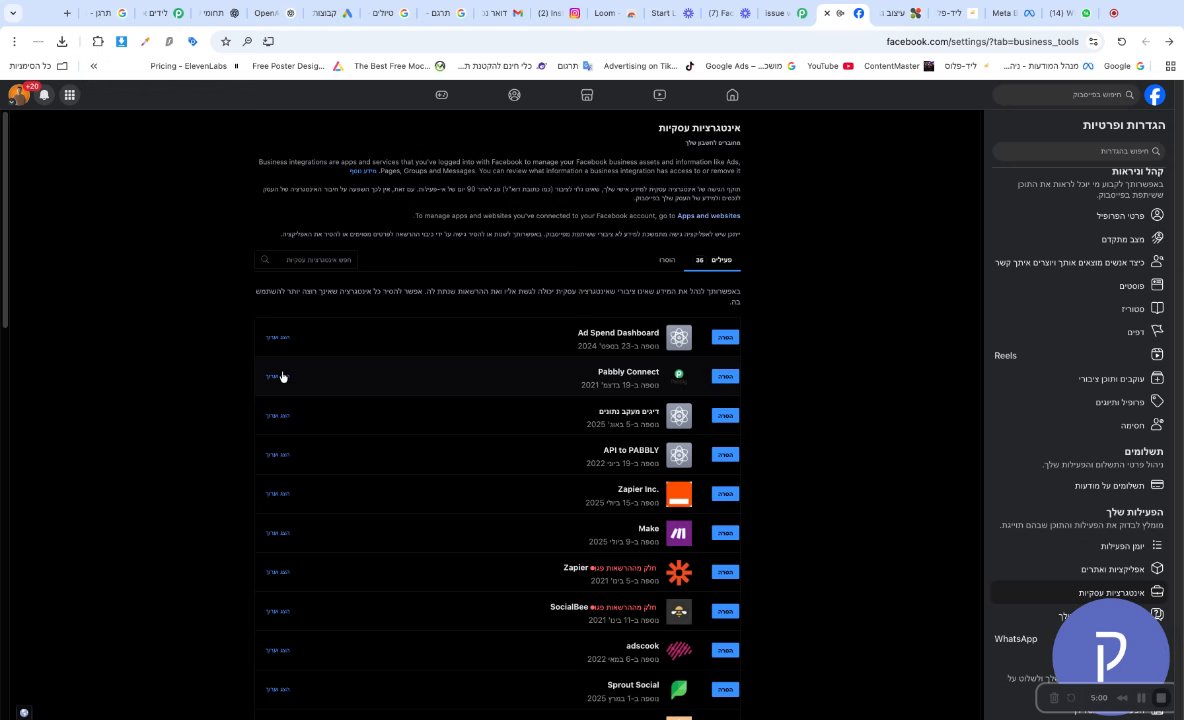Click the SocialBee bee icon
1184x720 pixels.
tap(679, 611)
